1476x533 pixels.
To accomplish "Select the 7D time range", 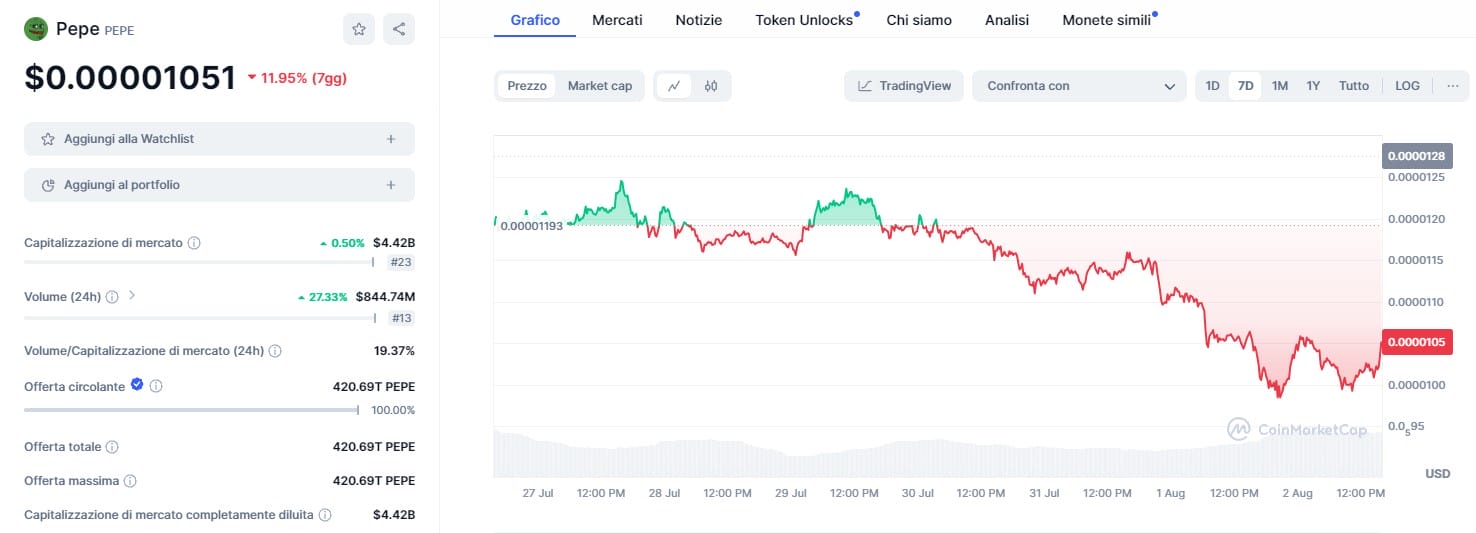I will click(1245, 86).
